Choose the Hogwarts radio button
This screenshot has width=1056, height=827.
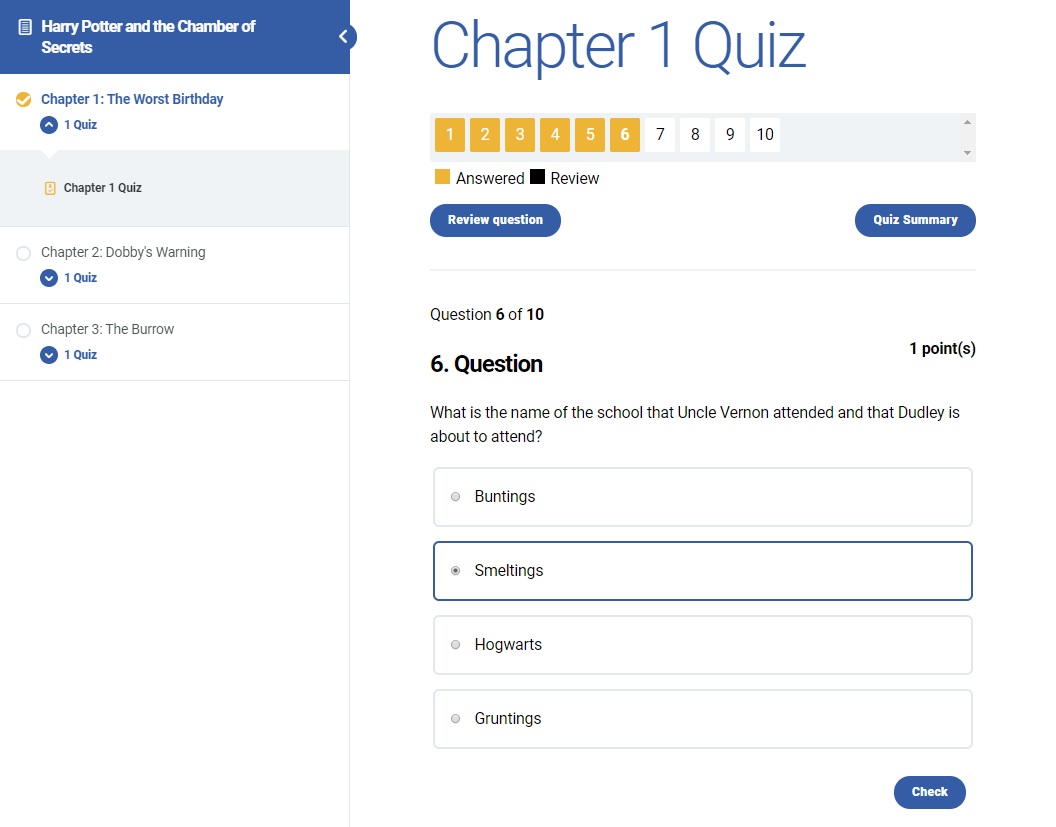tap(456, 645)
